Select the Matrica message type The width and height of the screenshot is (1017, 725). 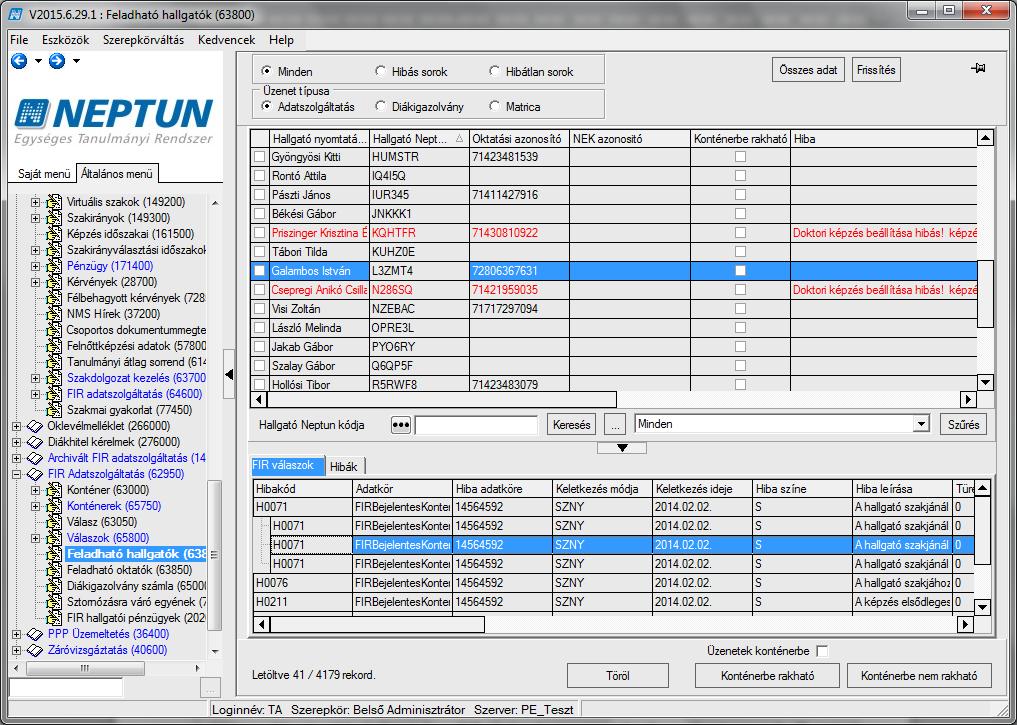pyautogui.click(x=494, y=106)
